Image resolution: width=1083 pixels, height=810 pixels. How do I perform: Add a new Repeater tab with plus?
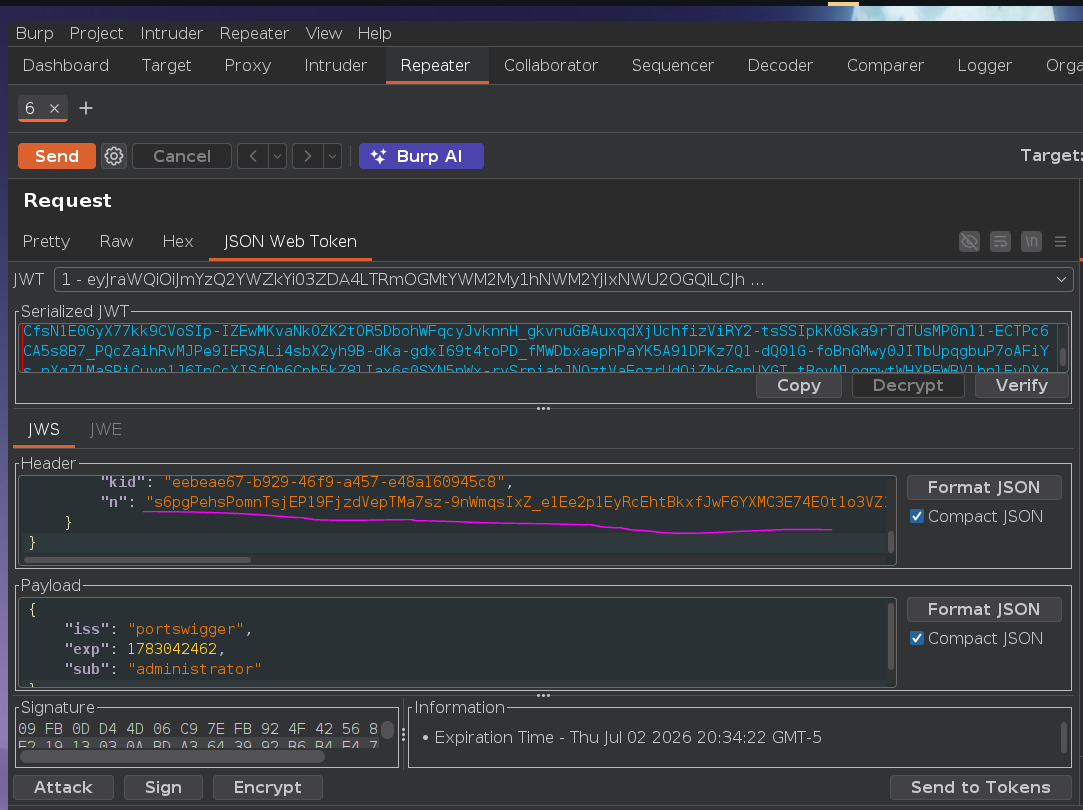pyautogui.click(x=86, y=108)
